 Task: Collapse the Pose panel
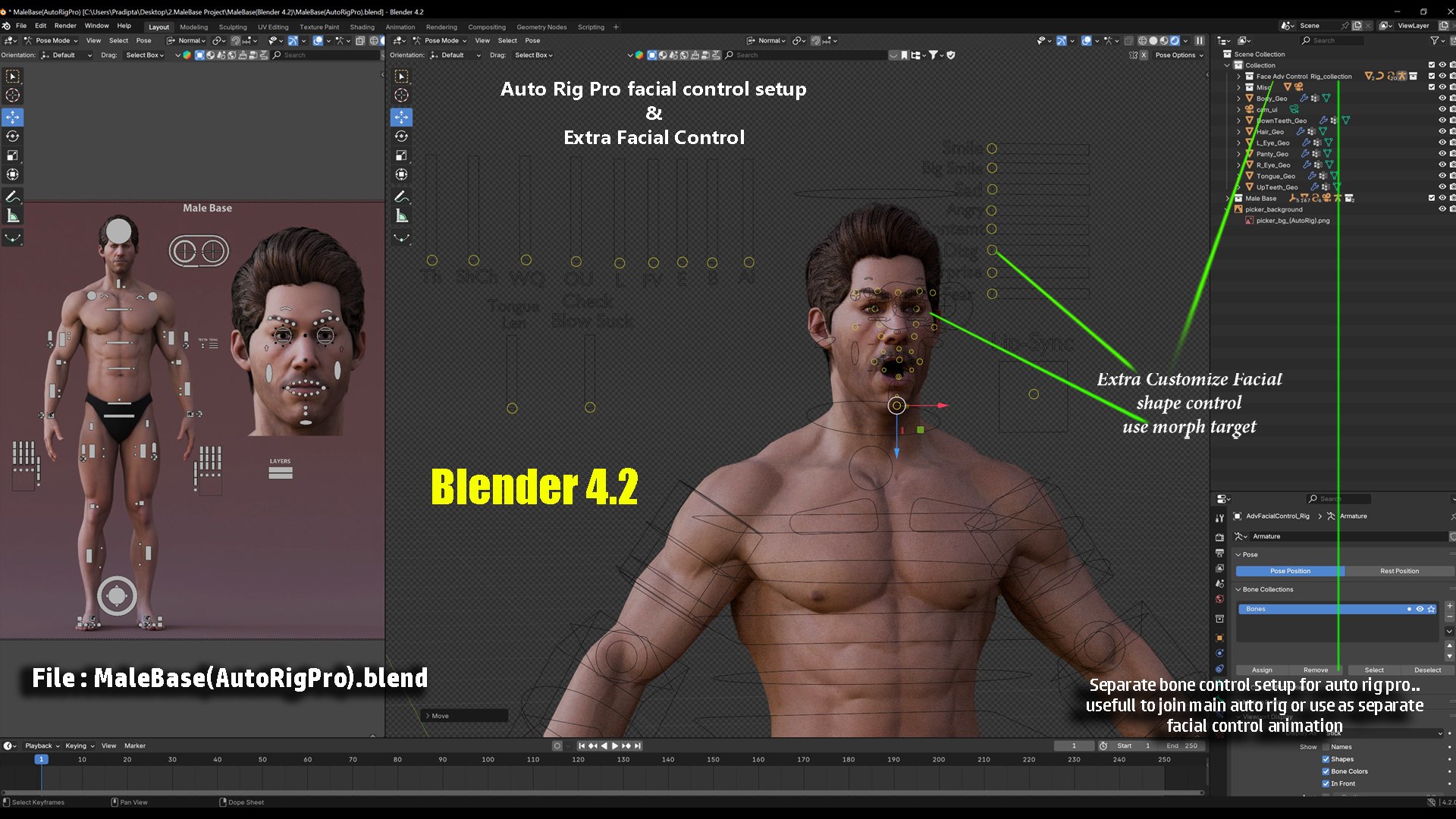[x=1238, y=555]
